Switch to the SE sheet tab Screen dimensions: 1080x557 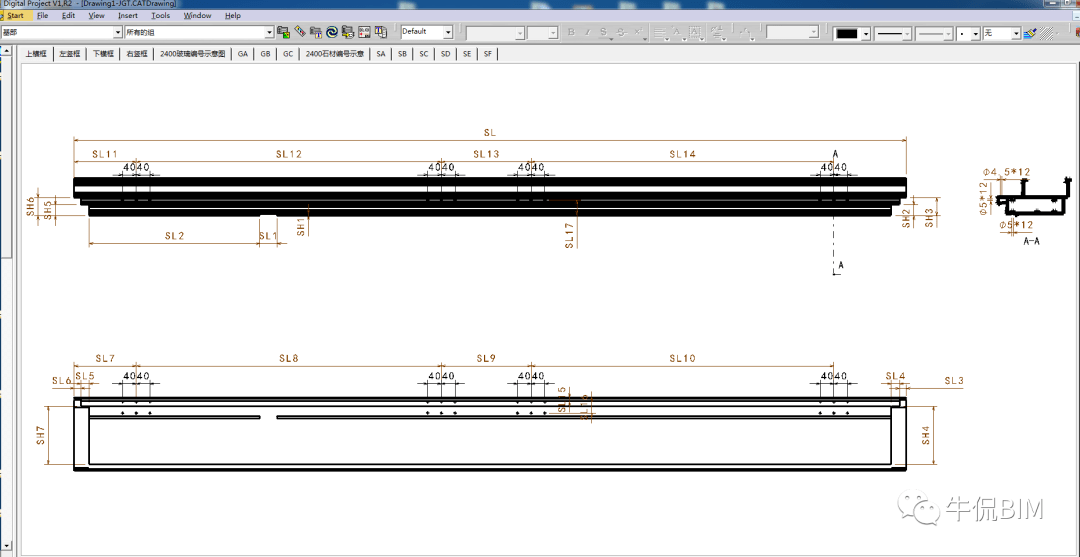[x=467, y=54]
